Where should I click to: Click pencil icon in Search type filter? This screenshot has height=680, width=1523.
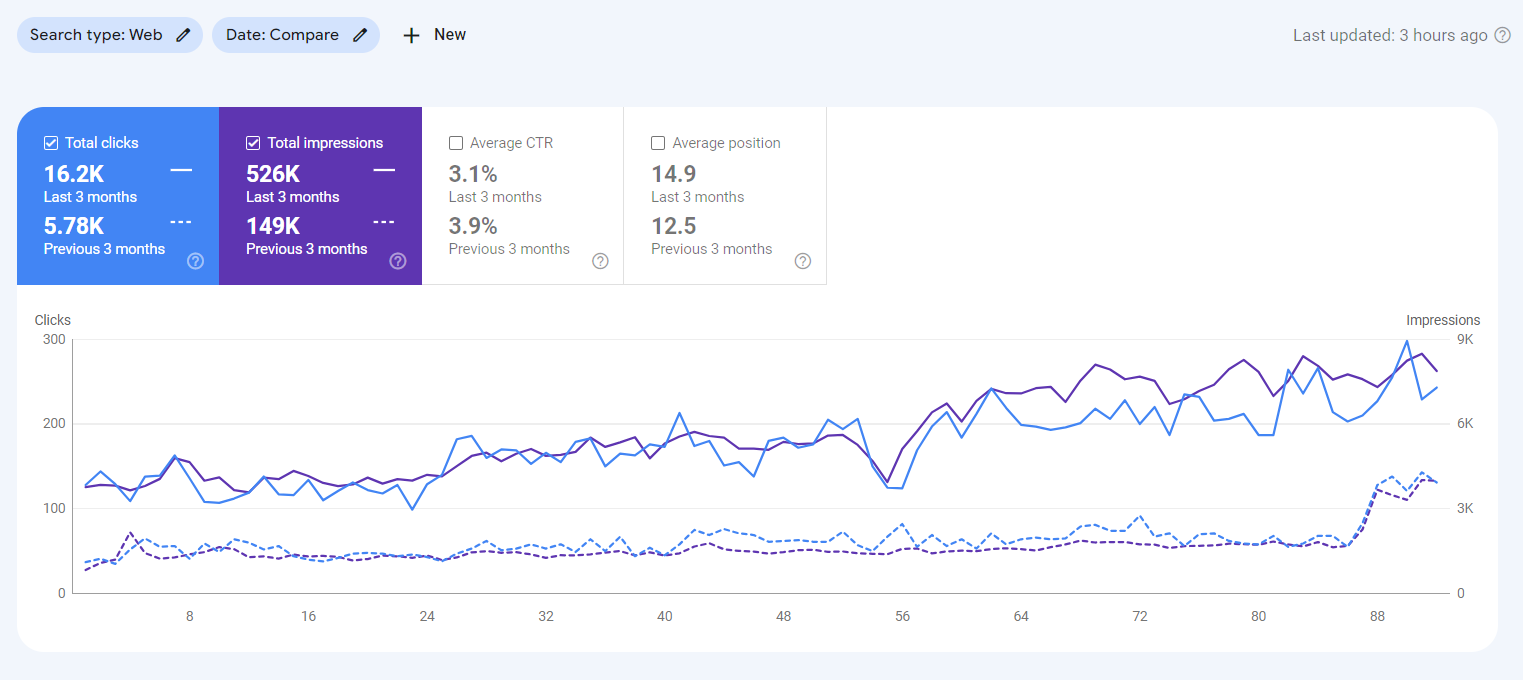(182, 35)
